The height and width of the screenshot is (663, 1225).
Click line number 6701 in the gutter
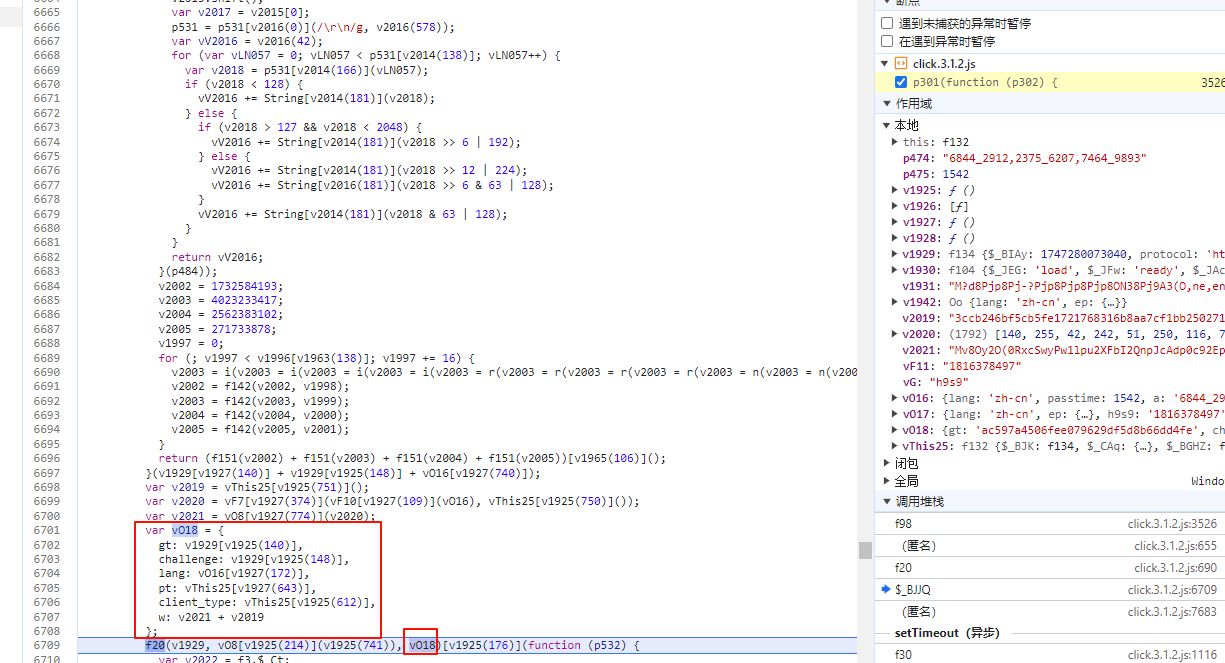(x=46, y=530)
